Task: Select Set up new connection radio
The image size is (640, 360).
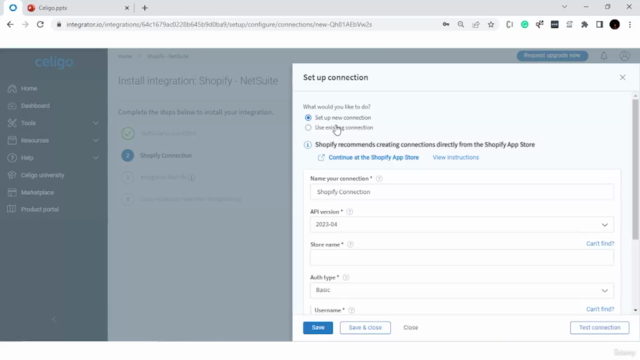Action: coord(308,118)
